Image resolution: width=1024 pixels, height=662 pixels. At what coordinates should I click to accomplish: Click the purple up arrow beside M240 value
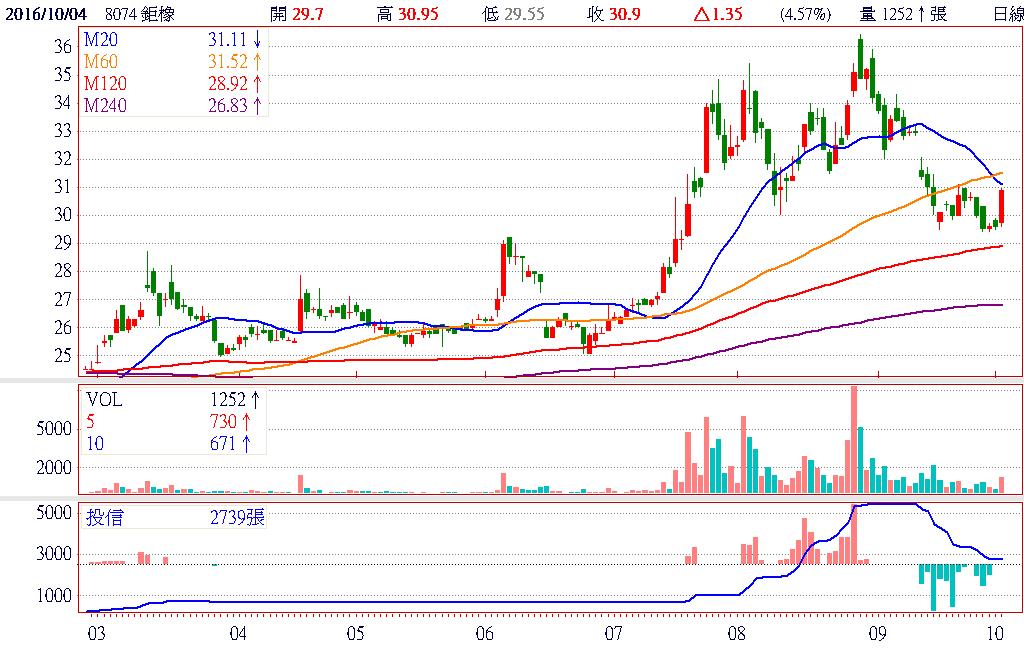(x=258, y=106)
